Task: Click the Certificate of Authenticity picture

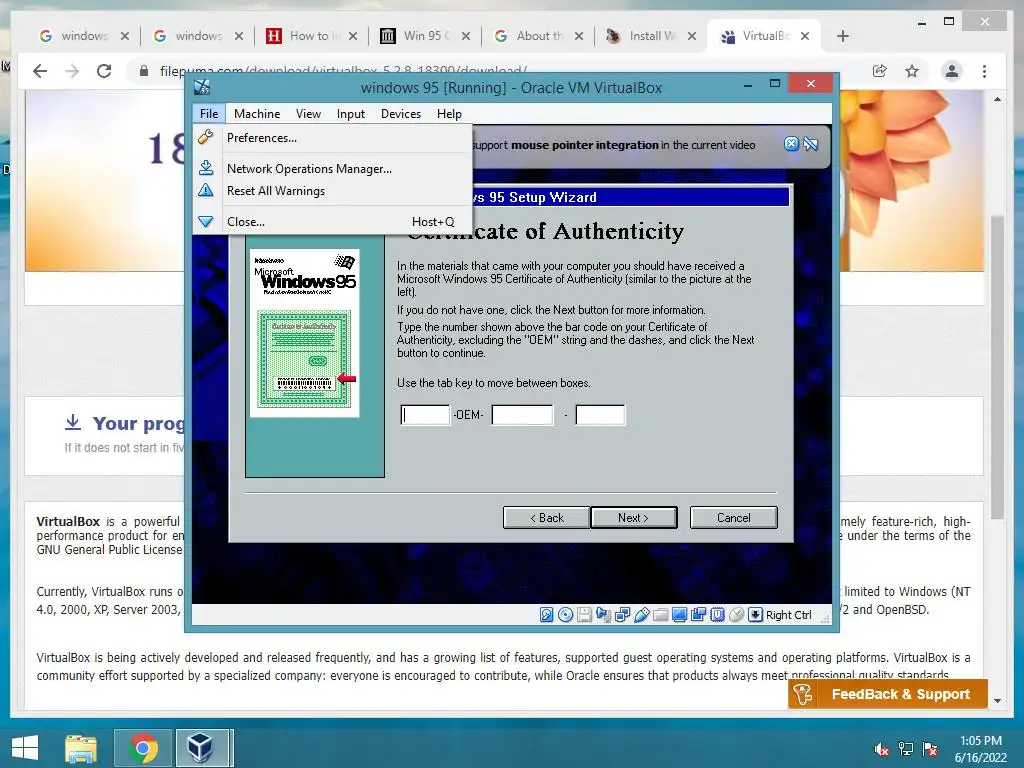Action: pos(304,333)
